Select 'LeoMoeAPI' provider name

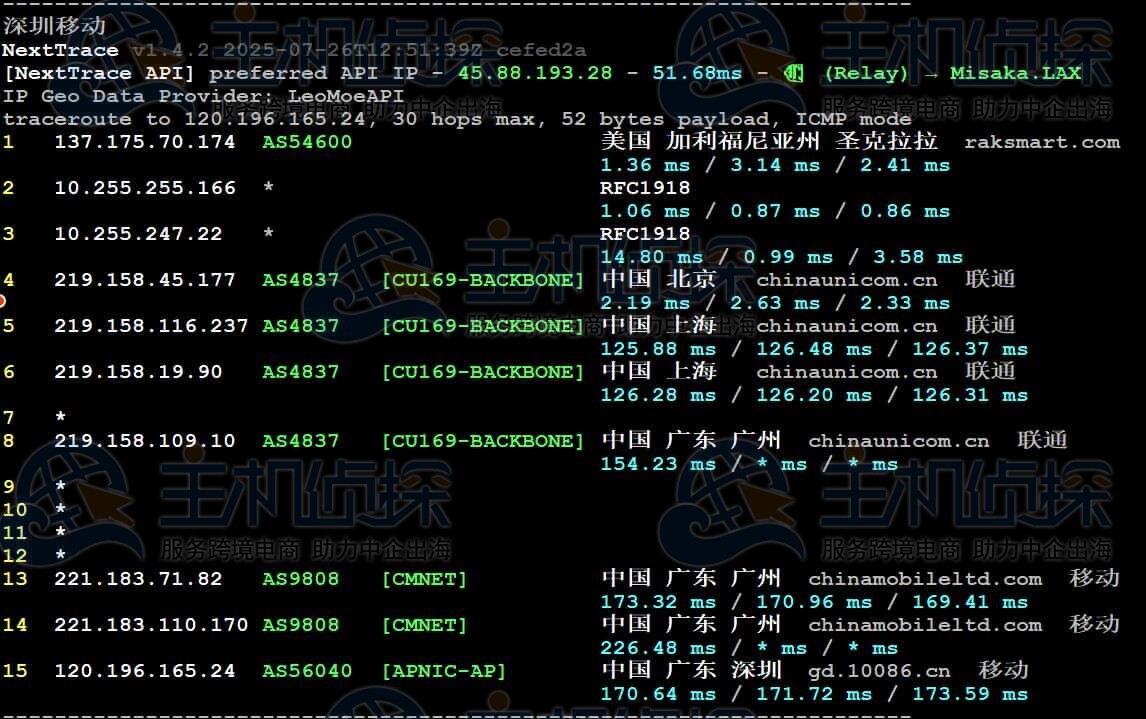click(346, 96)
